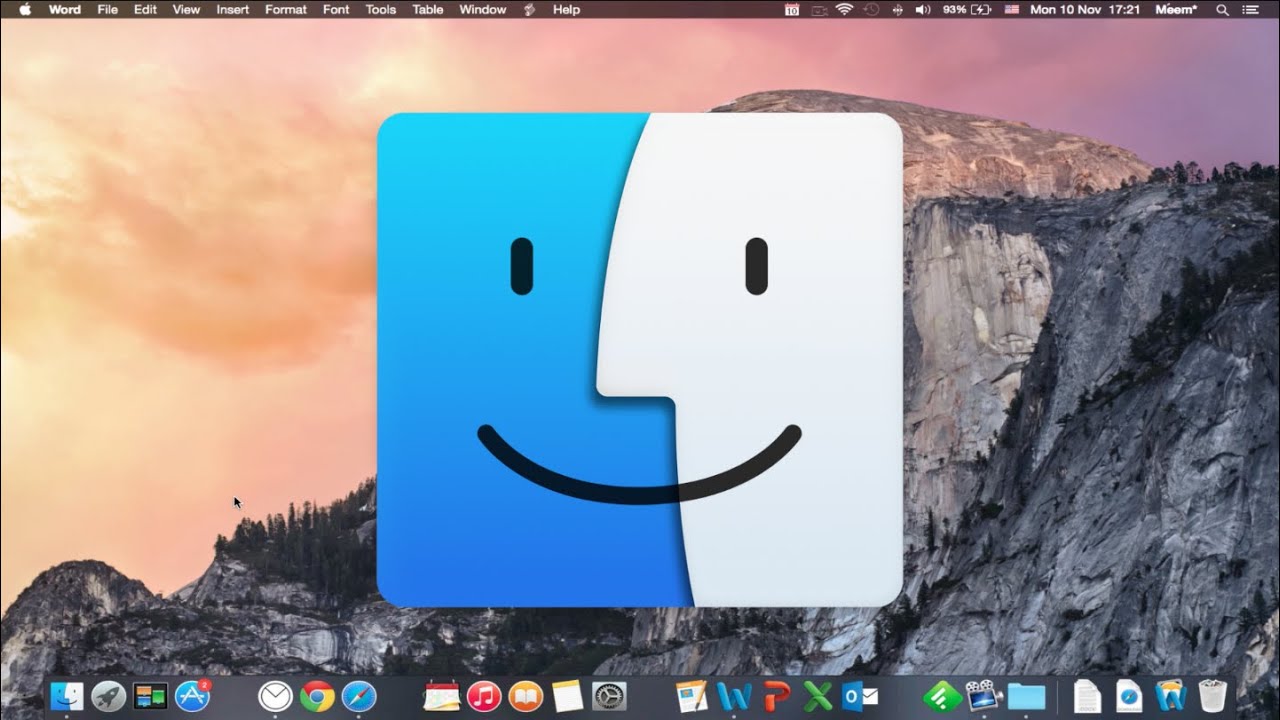This screenshot has width=1280, height=720.
Task: Open the Calendar app in Dock
Action: coord(442,696)
